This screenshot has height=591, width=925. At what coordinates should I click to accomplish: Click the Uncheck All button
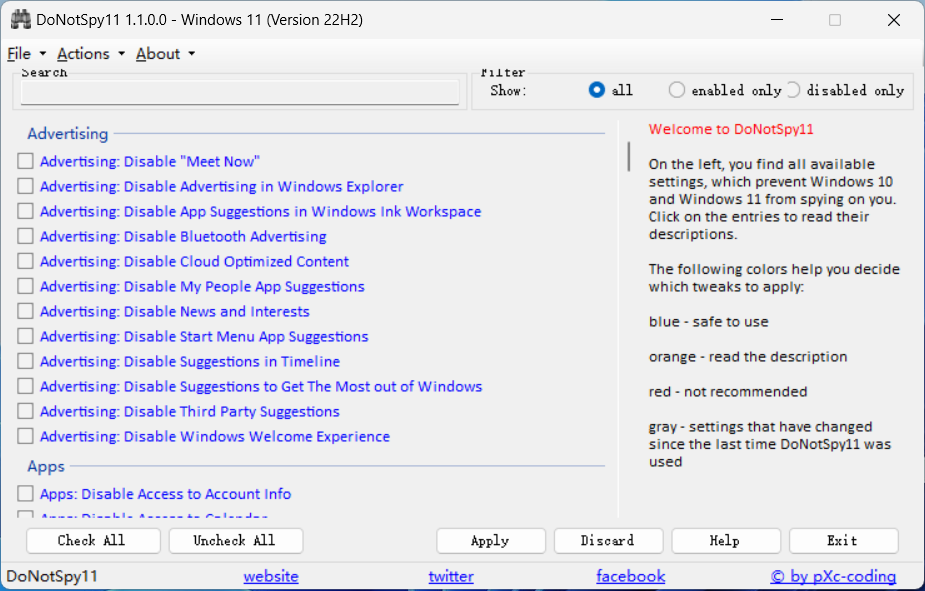[236, 540]
